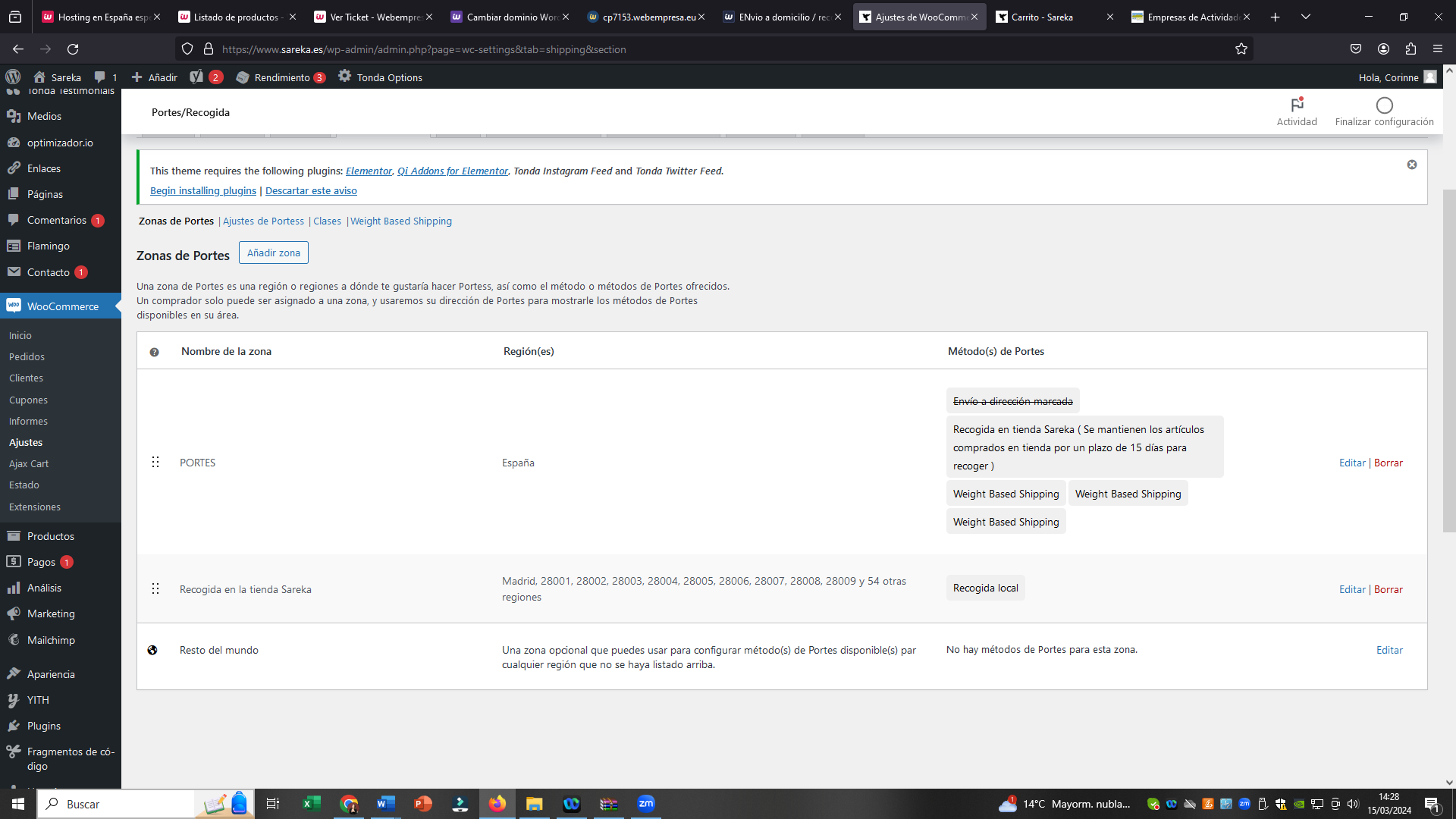Open Enlaces in sidebar

coord(44,168)
